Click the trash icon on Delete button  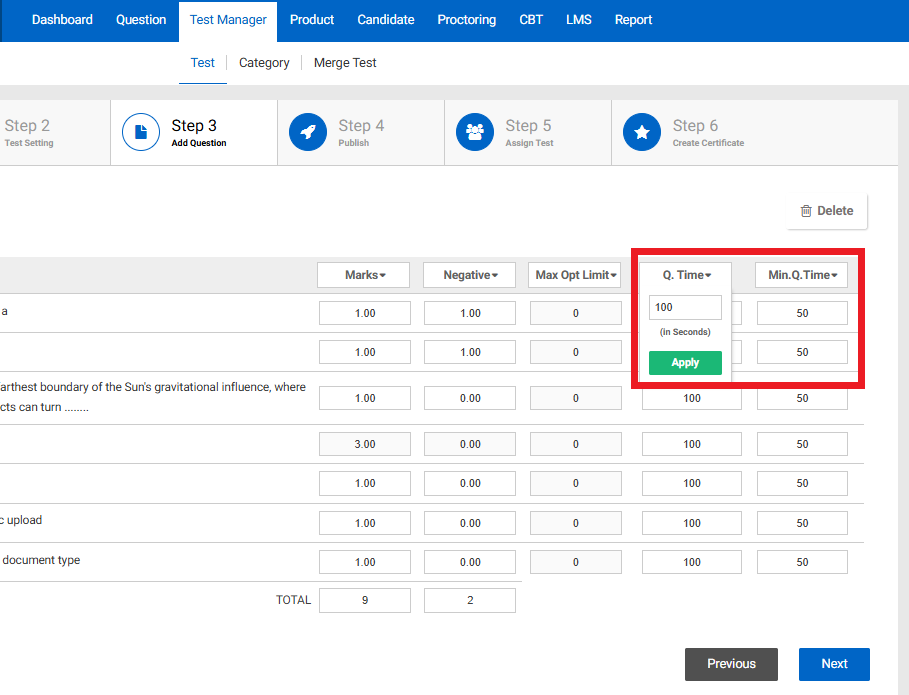tap(806, 211)
